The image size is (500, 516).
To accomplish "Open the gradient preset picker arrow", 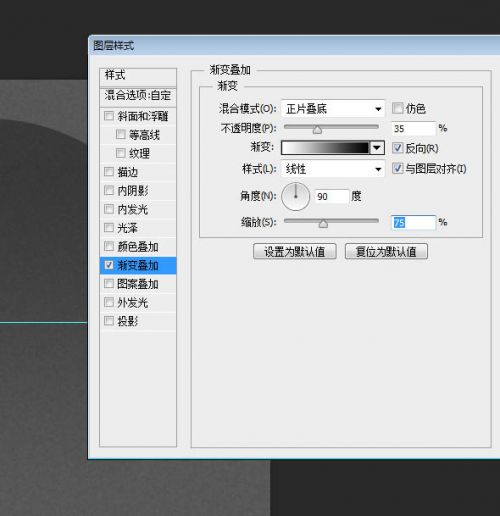I will coord(377,148).
